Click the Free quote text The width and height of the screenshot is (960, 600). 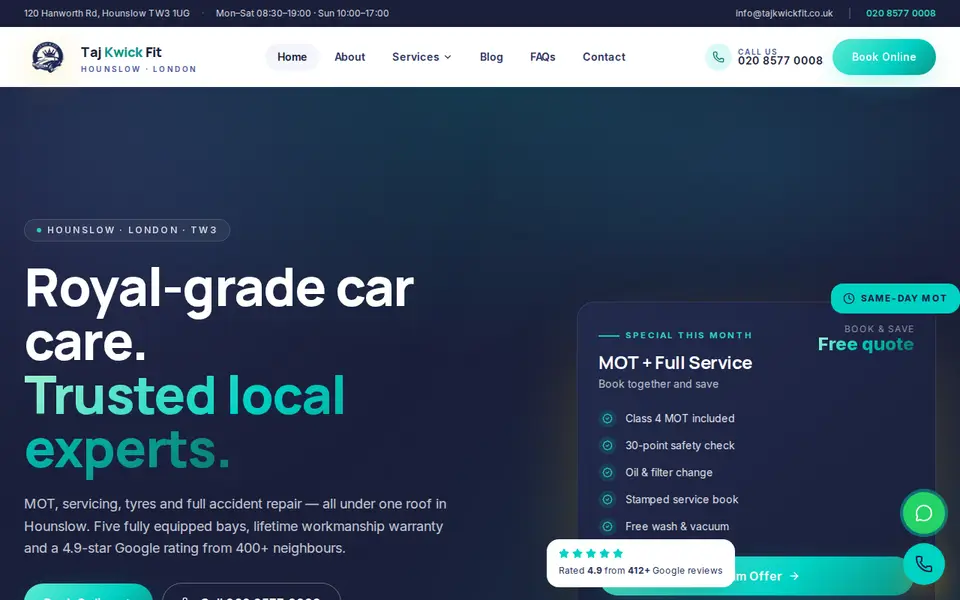[866, 344]
